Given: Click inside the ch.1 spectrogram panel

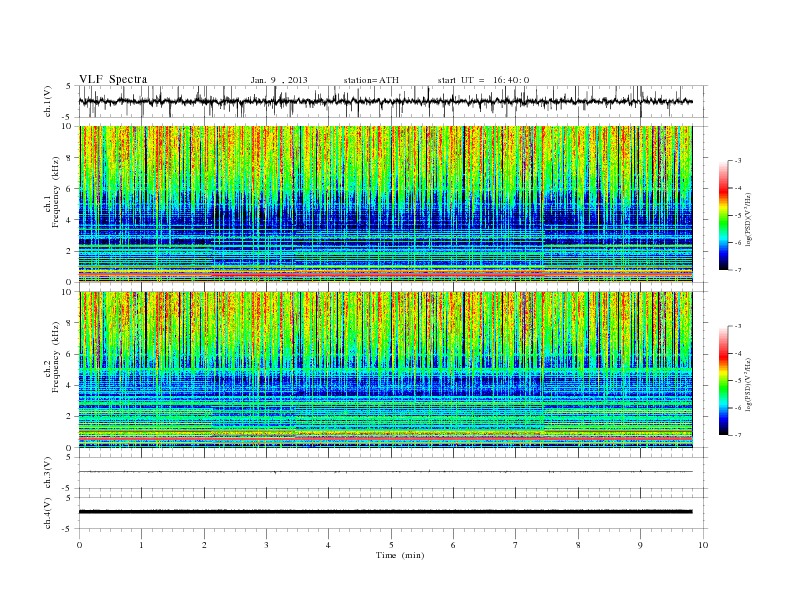Looking at the screenshot, I should click(x=385, y=204).
